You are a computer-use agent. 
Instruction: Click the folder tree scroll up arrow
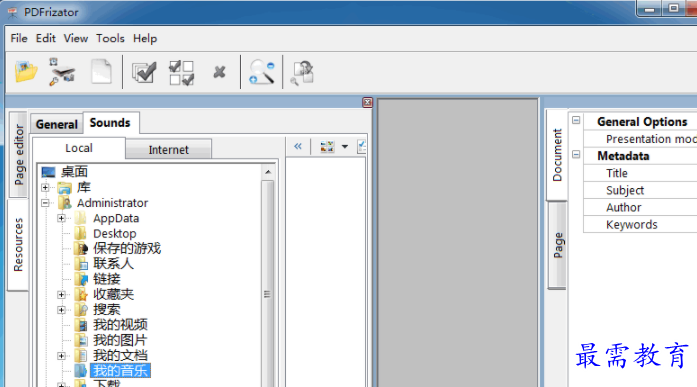click(268, 172)
